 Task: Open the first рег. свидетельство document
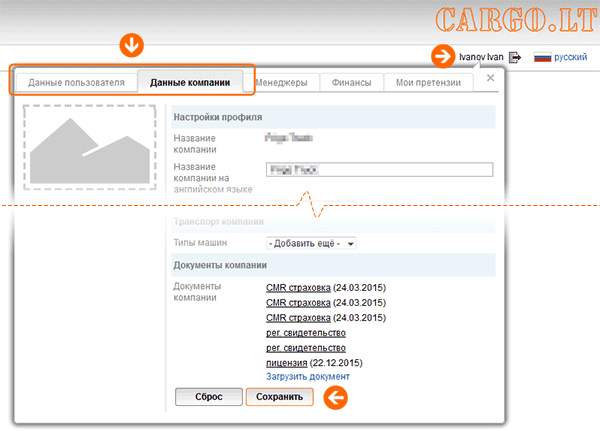(x=306, y=332)
